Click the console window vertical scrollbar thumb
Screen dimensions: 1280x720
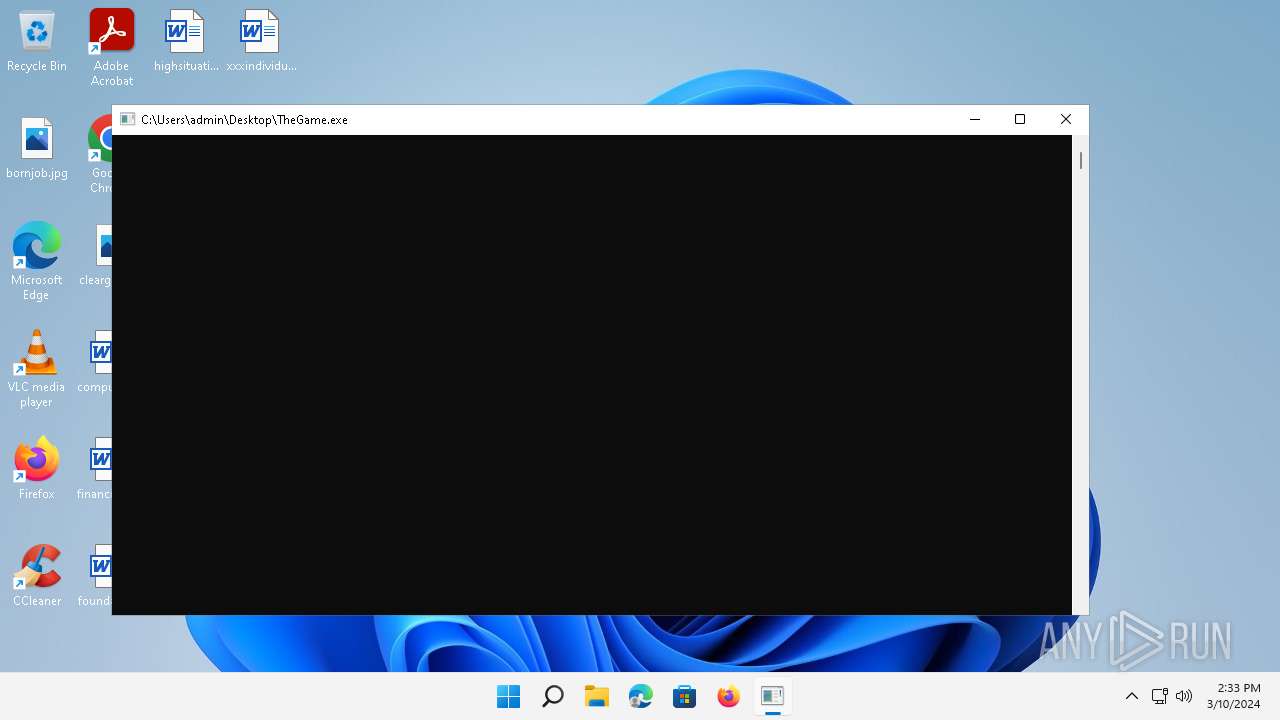click(1081, 160)
